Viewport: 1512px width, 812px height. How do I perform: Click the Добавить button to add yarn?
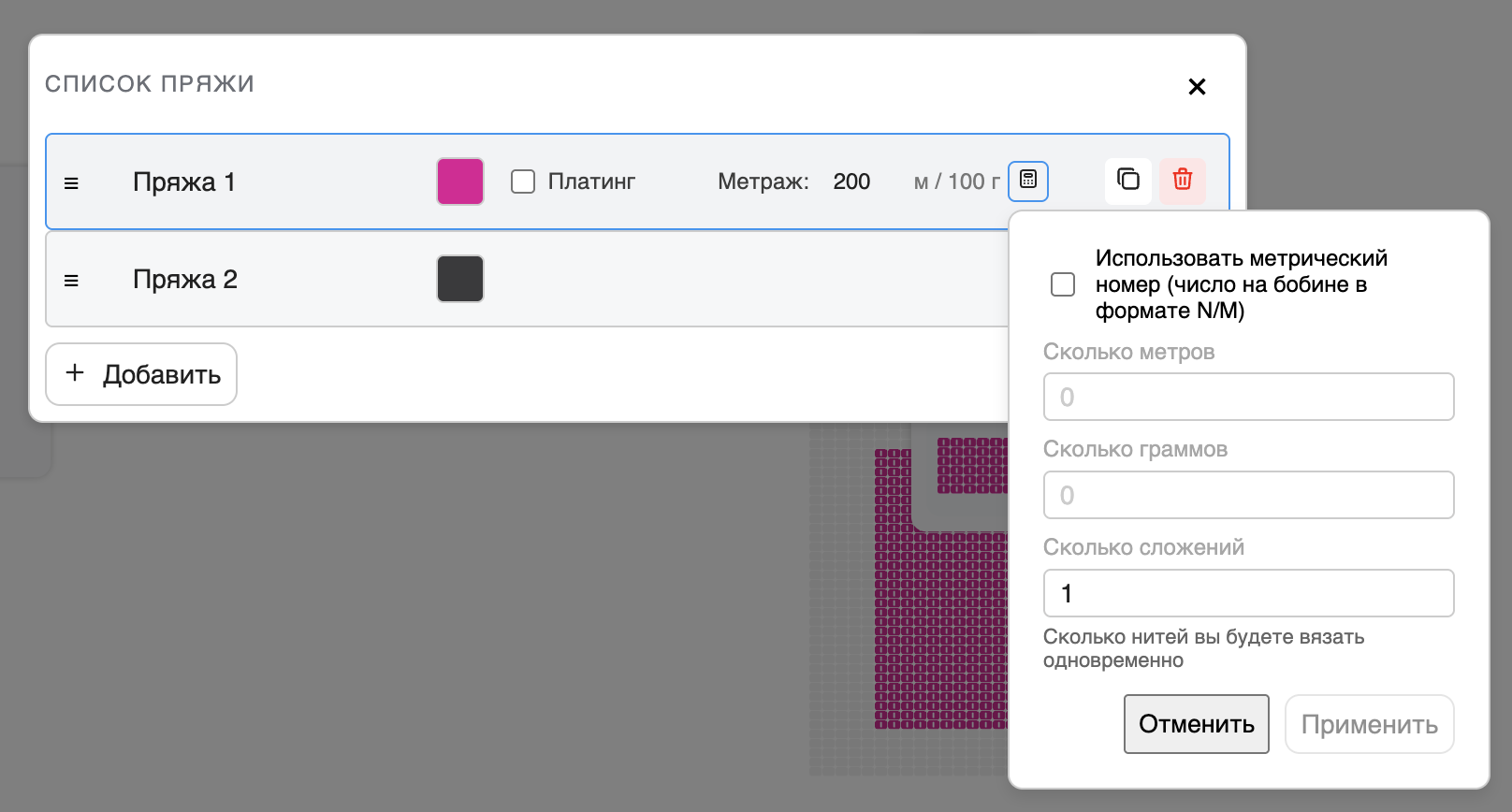click(x=141, y=374)
